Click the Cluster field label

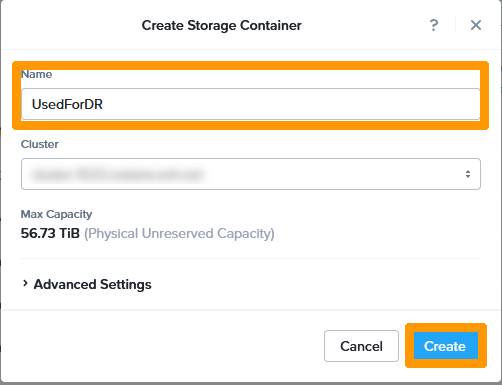coord(40,144)
